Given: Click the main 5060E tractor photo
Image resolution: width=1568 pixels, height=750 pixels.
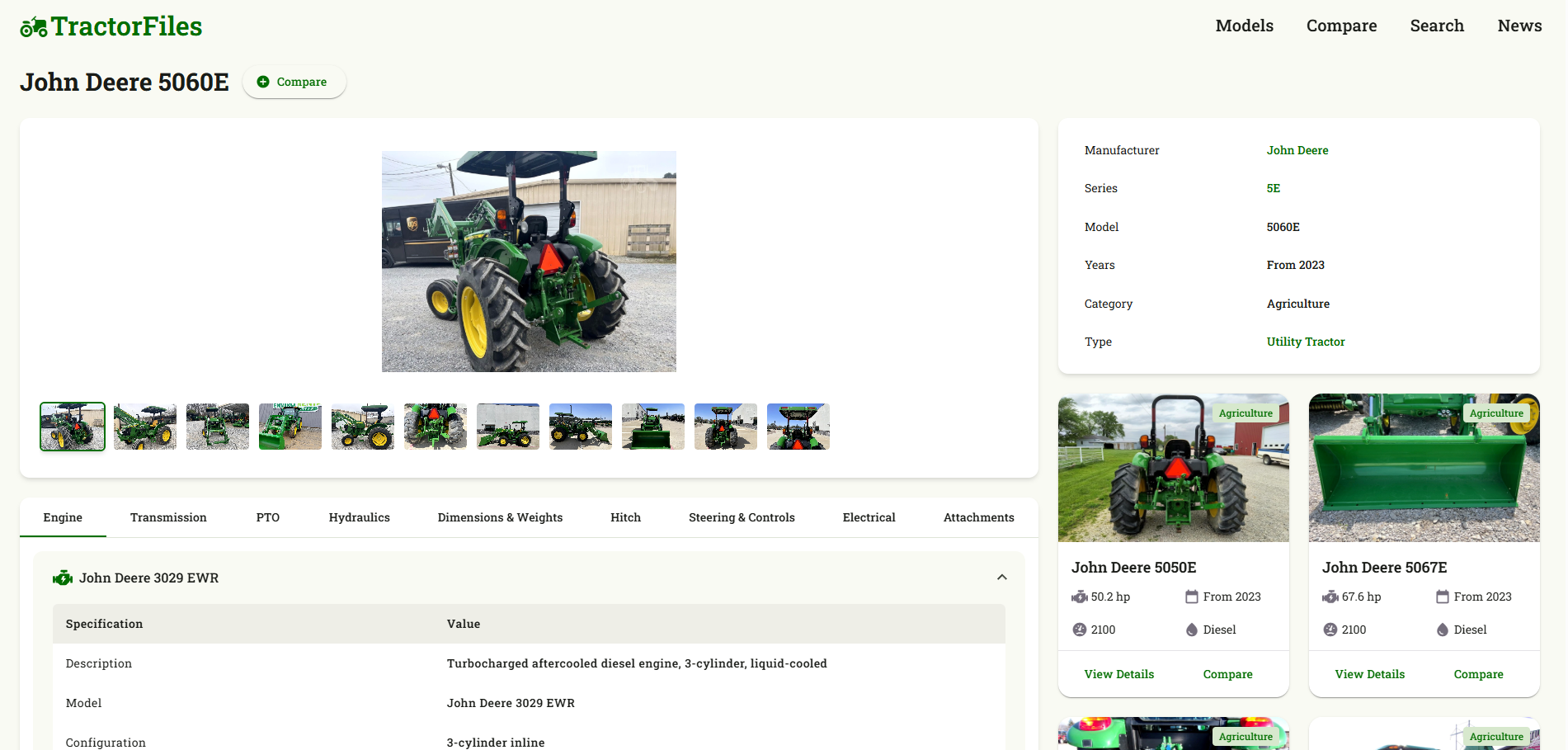Looking at the screenshot, I should coord(529,262).
